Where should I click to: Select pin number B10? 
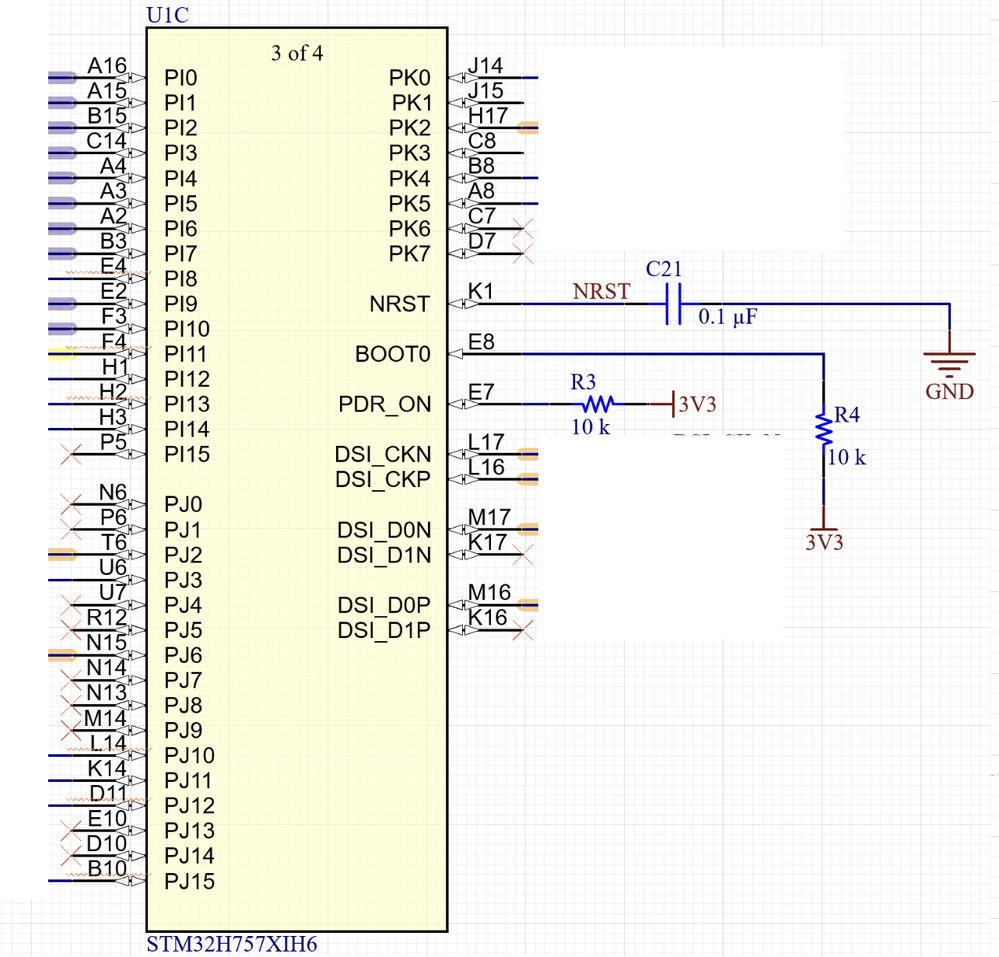[x=107, y=868]
